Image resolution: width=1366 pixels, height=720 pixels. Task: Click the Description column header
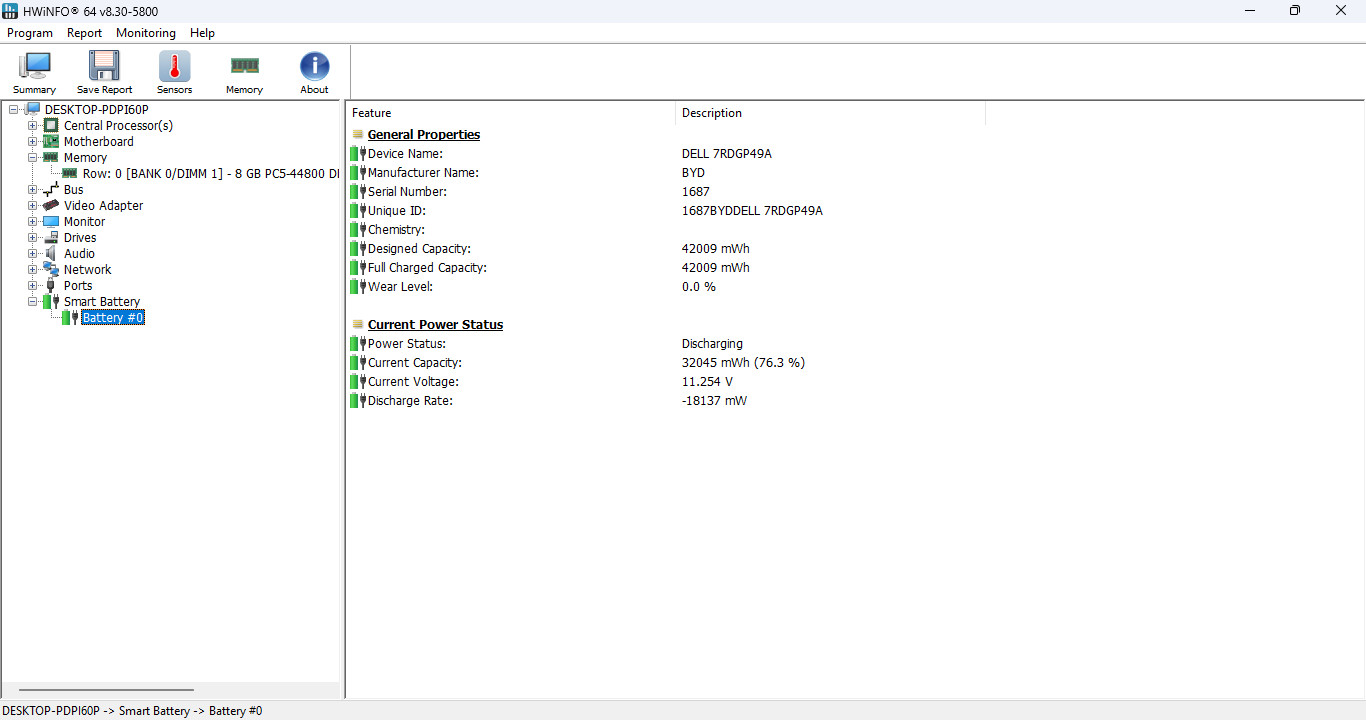click(x=830, y=113)
